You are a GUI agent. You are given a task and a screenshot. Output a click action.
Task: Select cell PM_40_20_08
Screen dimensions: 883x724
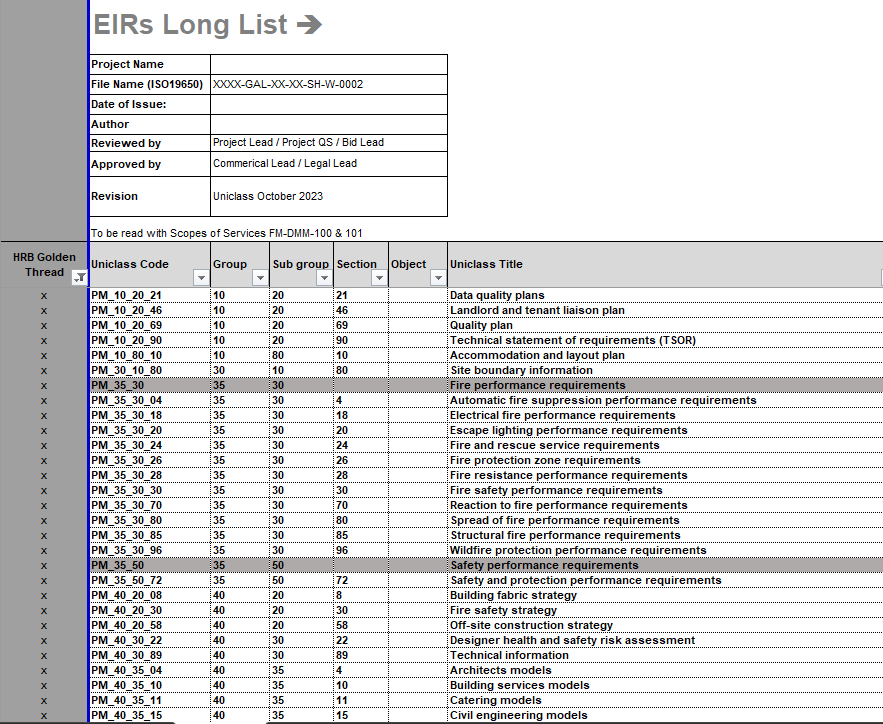(x=150, y=595)
